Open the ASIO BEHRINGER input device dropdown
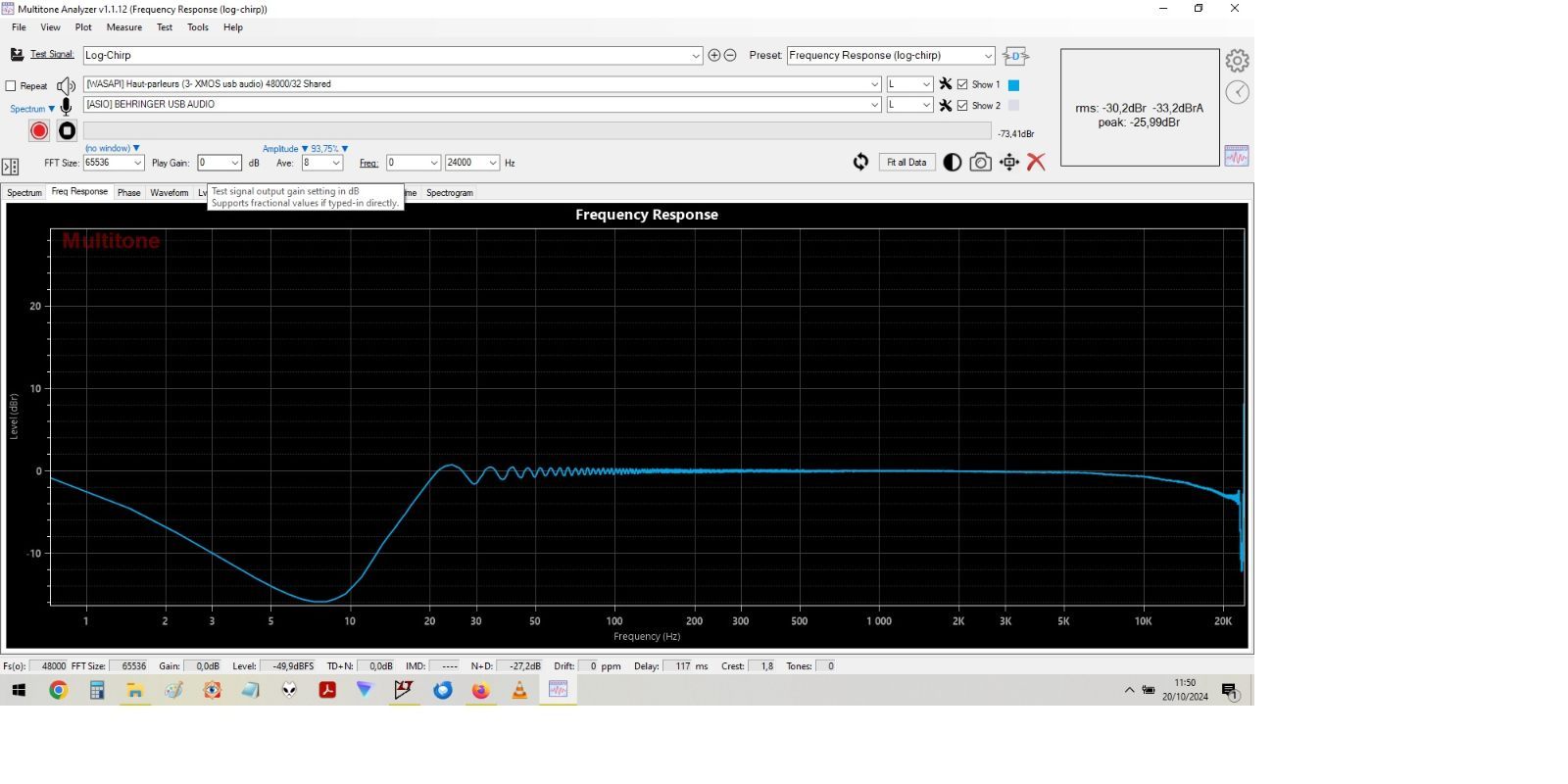The height and width of the screenshot is (784, 1568). (x=874, y=105)
